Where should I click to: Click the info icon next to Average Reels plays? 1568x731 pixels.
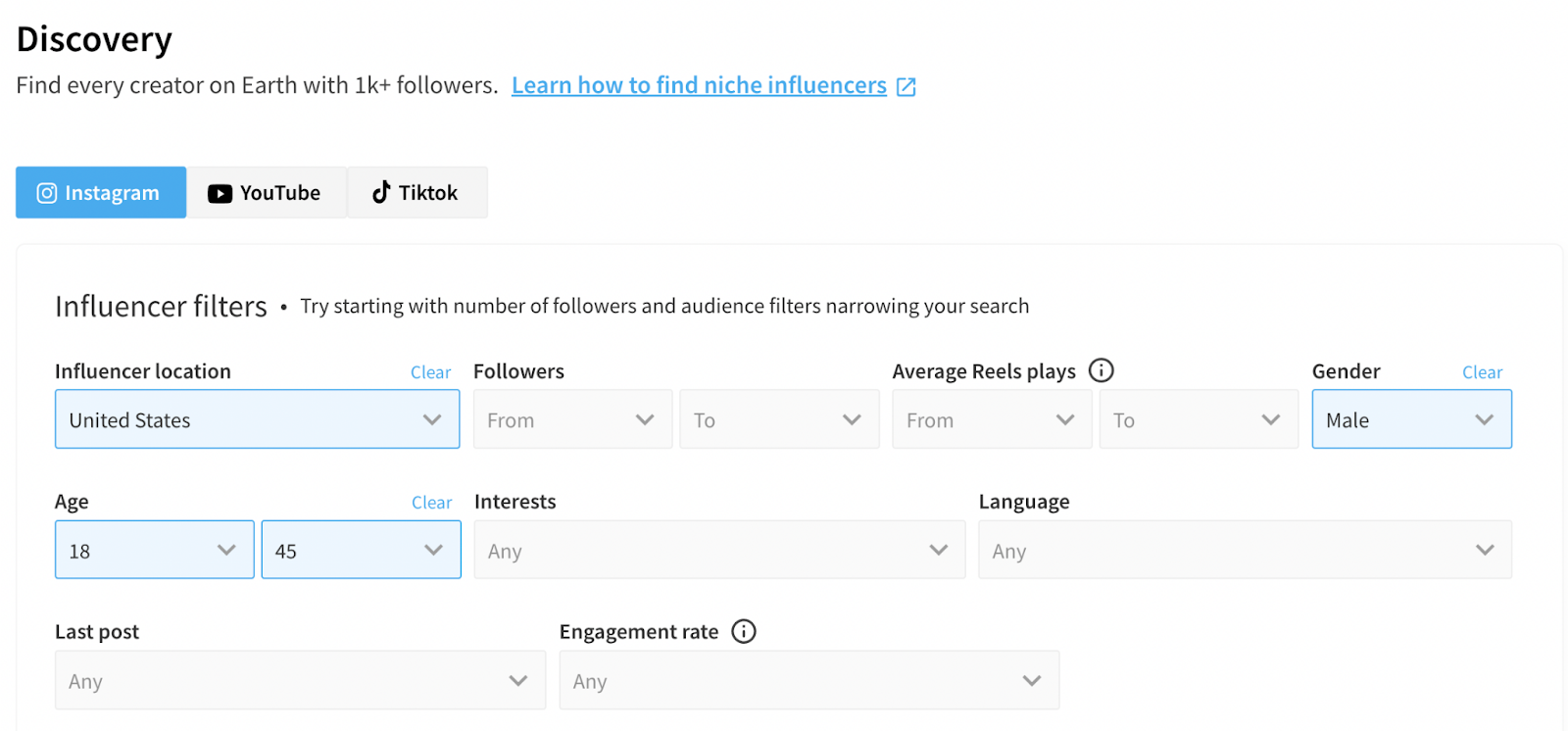click(1102, 370)
